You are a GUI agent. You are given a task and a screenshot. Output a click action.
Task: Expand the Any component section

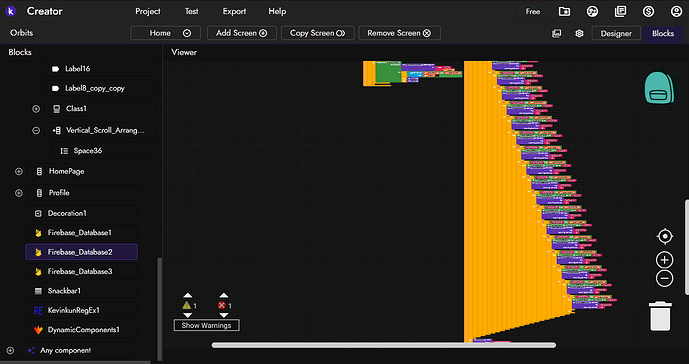click(x=10, y=351)
